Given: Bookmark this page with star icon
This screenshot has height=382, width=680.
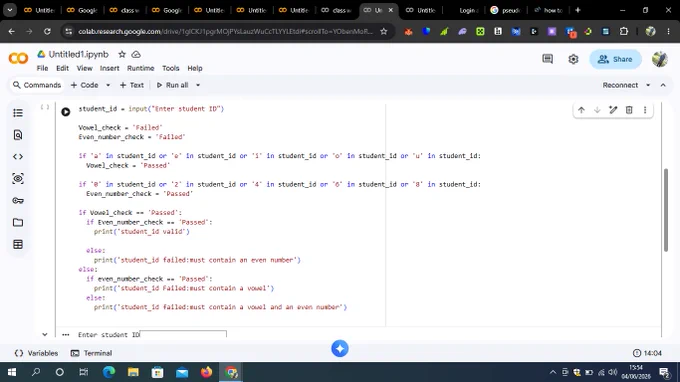Looking at the screenshot, I should coord(384,31).
